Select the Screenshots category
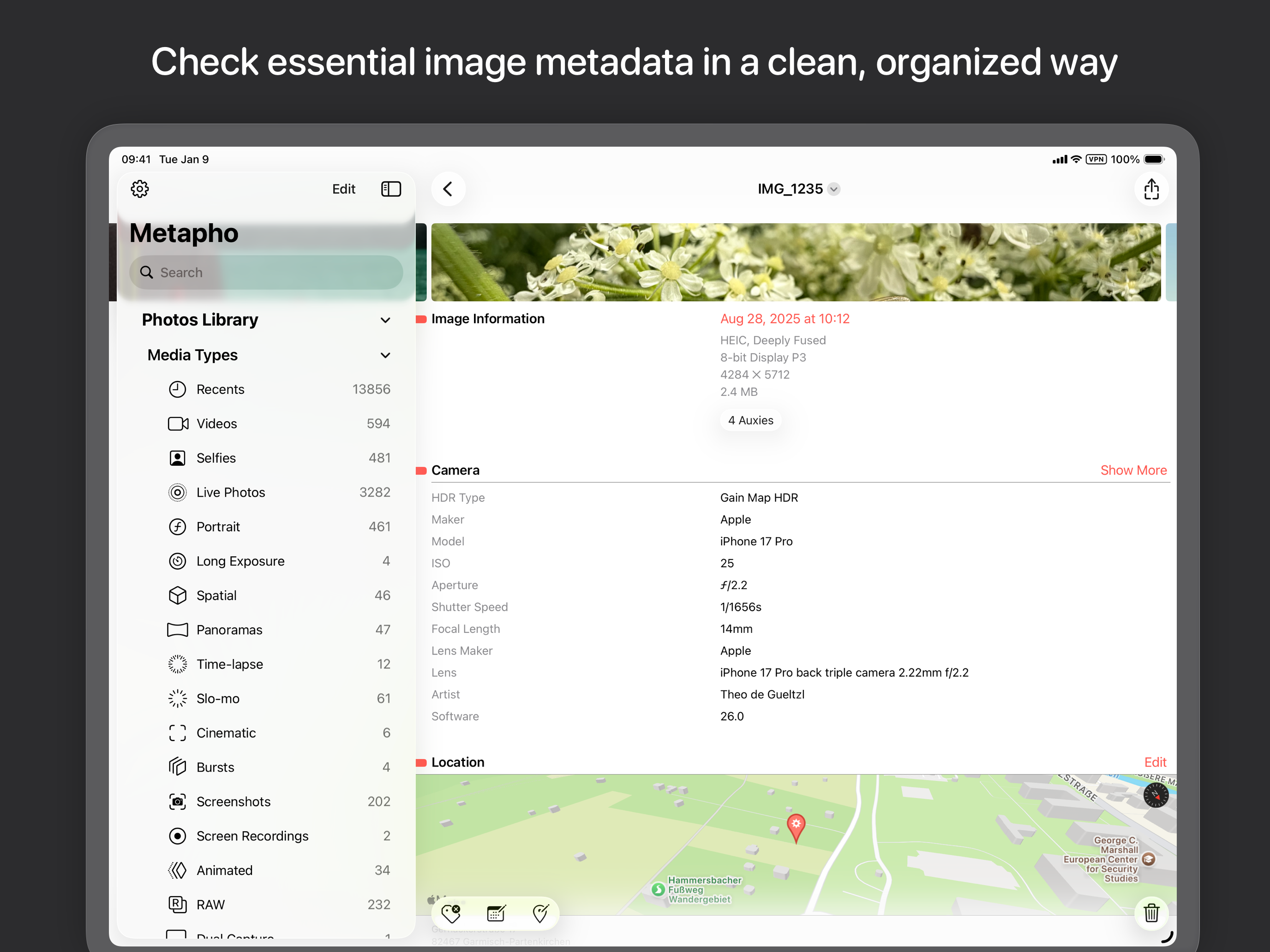The height and width of the screenshot is (952, 1270). pyautogui.click(x=233, y=802)
